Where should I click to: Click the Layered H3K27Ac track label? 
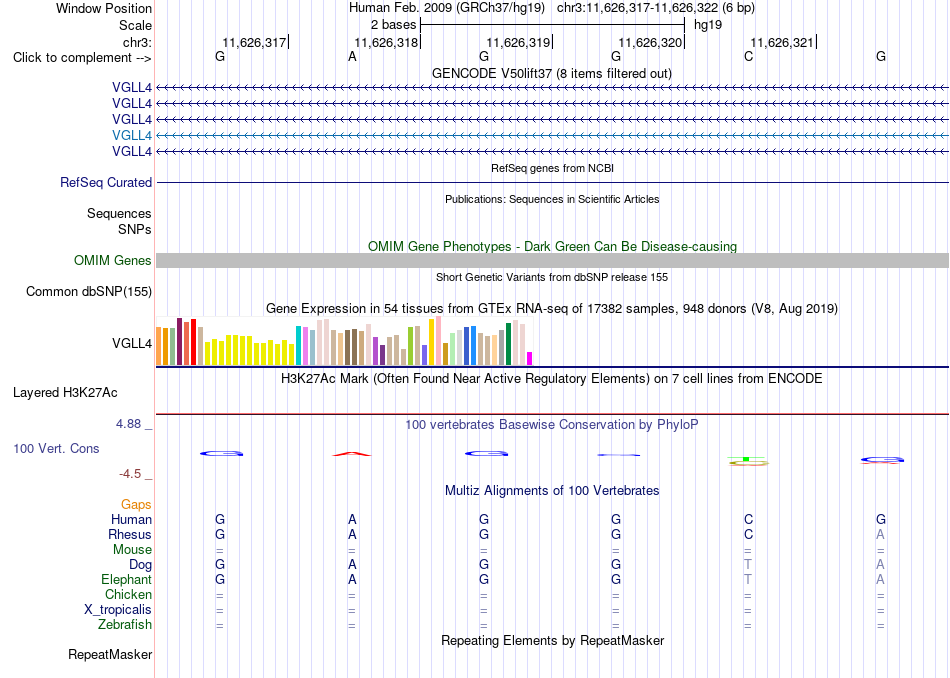pyautogui.click(x=65, y=393)
